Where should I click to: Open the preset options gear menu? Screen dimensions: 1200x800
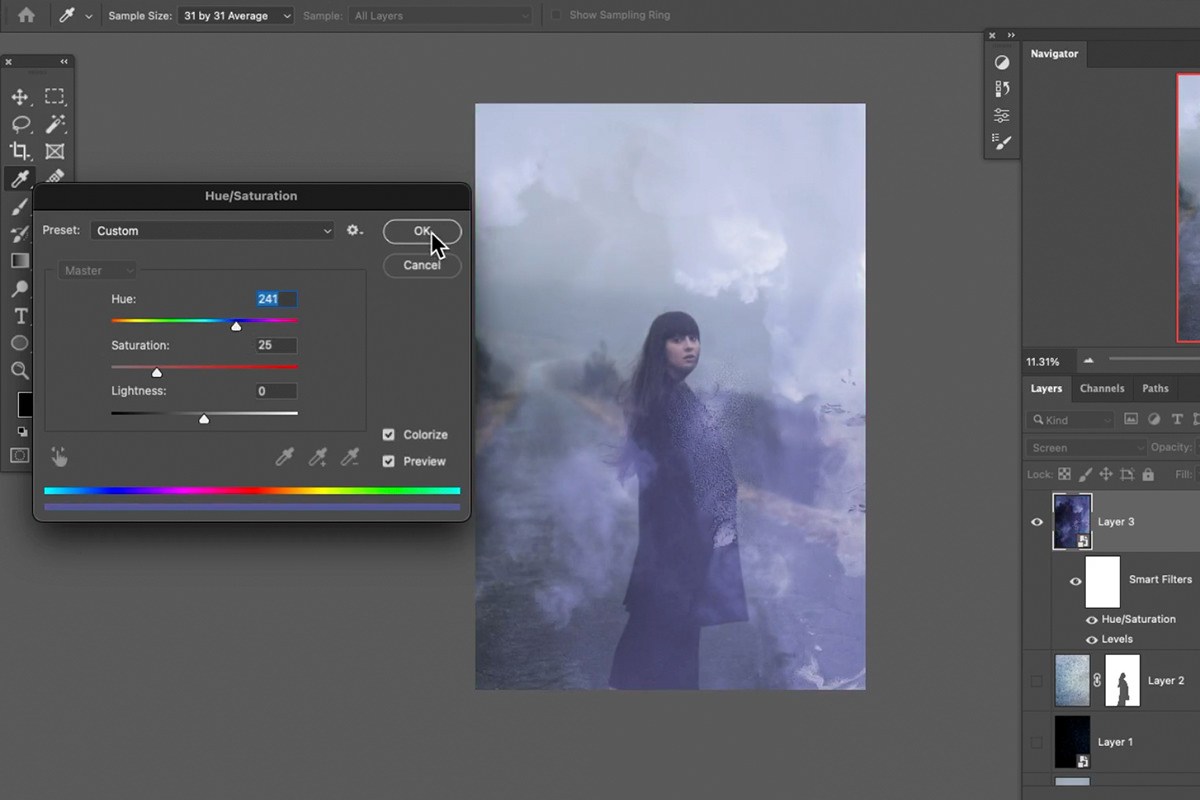354,231
